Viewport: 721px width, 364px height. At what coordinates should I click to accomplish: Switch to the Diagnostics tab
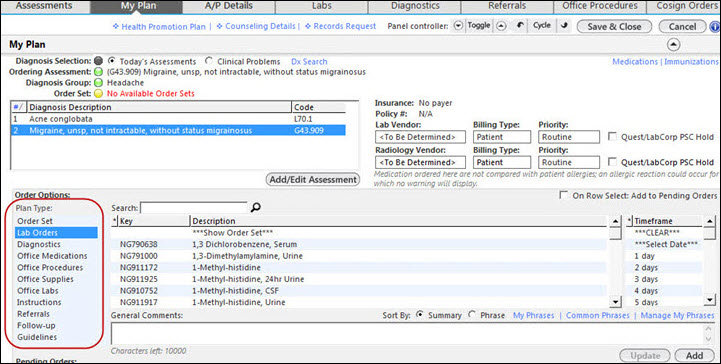(415, 6)
